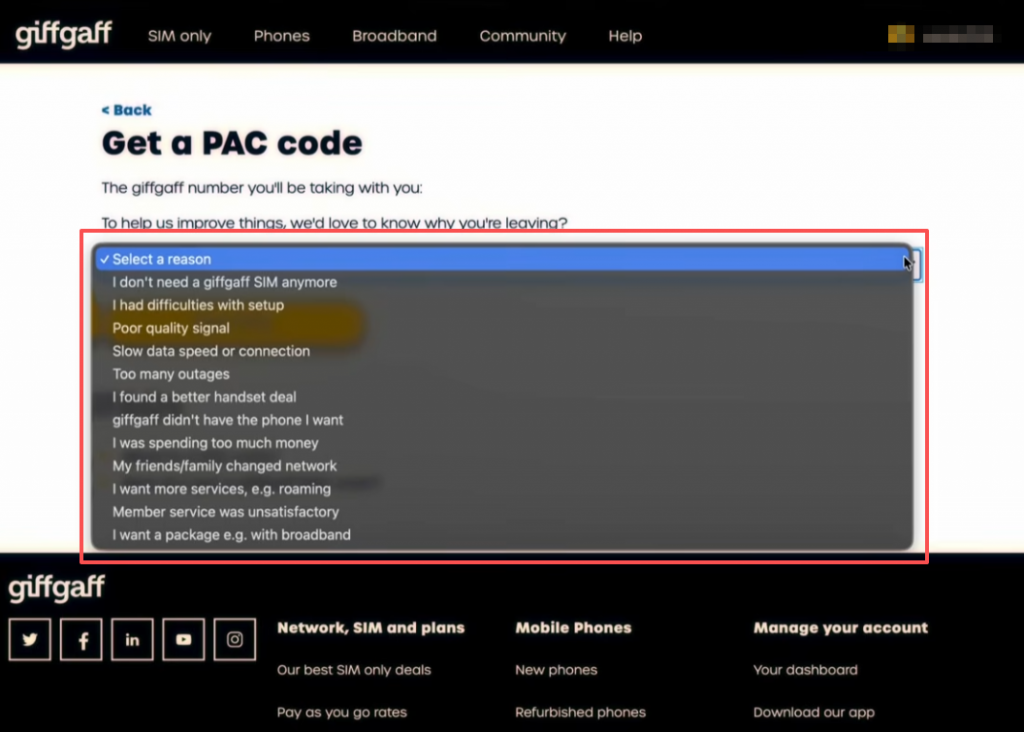Choose 'I was spending too much money'
The image size is (1024, 732).
[502, 443]
